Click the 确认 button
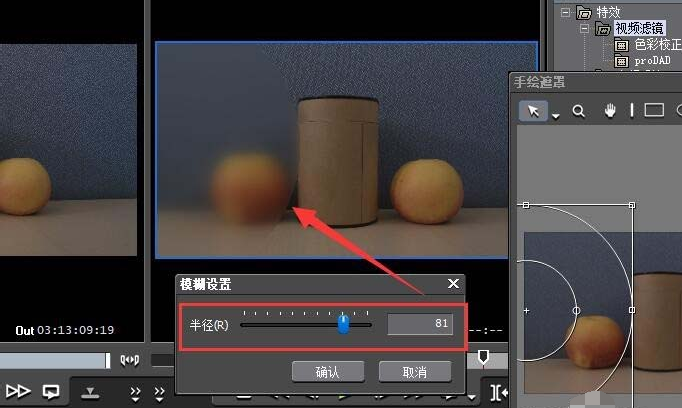 tap(327, 371)
